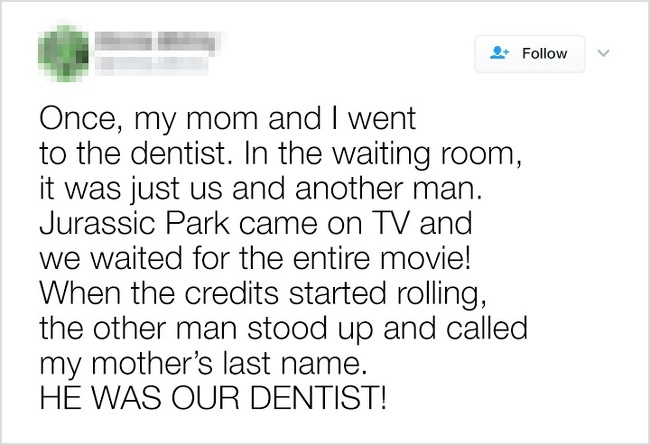The height and width of the screenshot is (445, 650).
Task: Click 'HE WAS OUR DENTIST!' line
Action: (214, 398)
